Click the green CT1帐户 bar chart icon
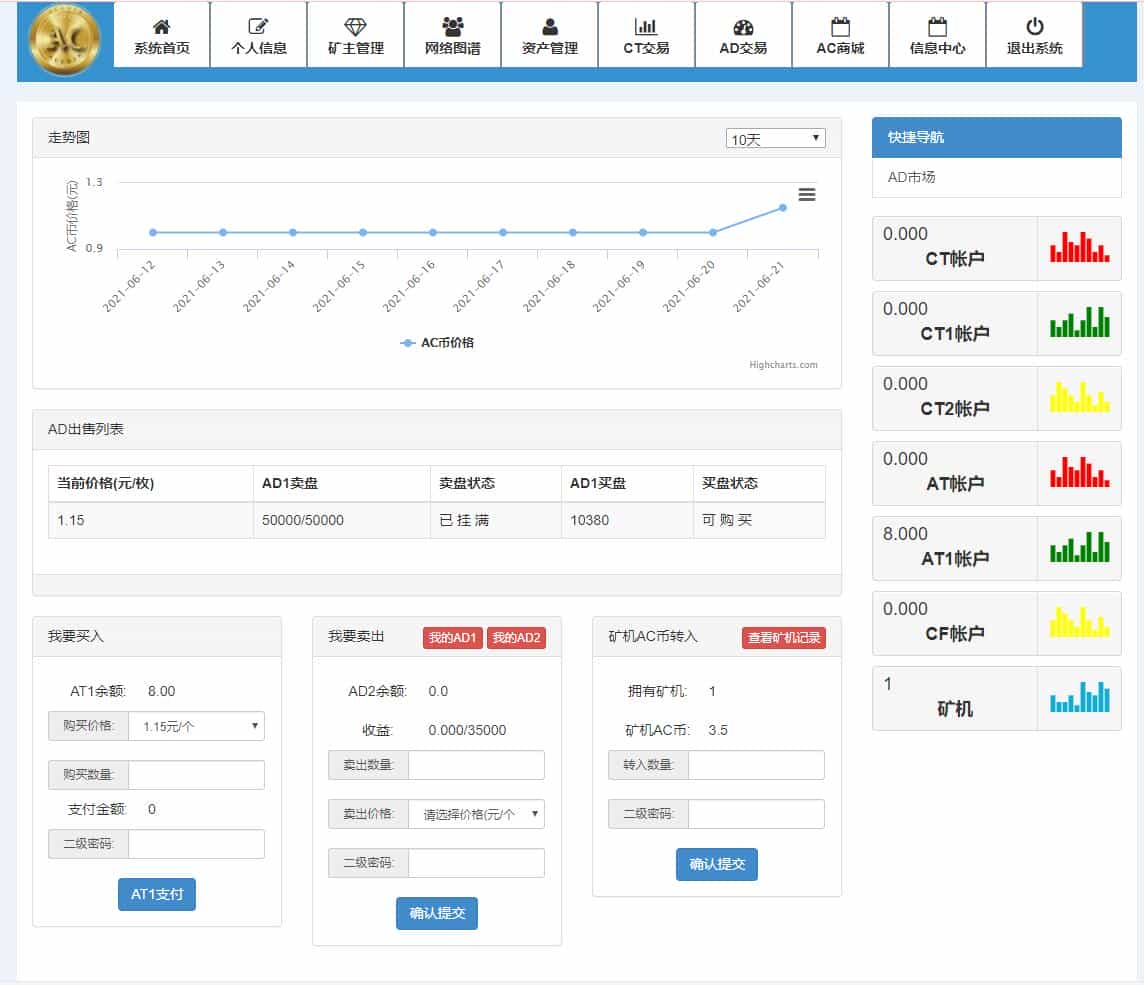The image size is (1144, 985). (x=1079, y=323)
